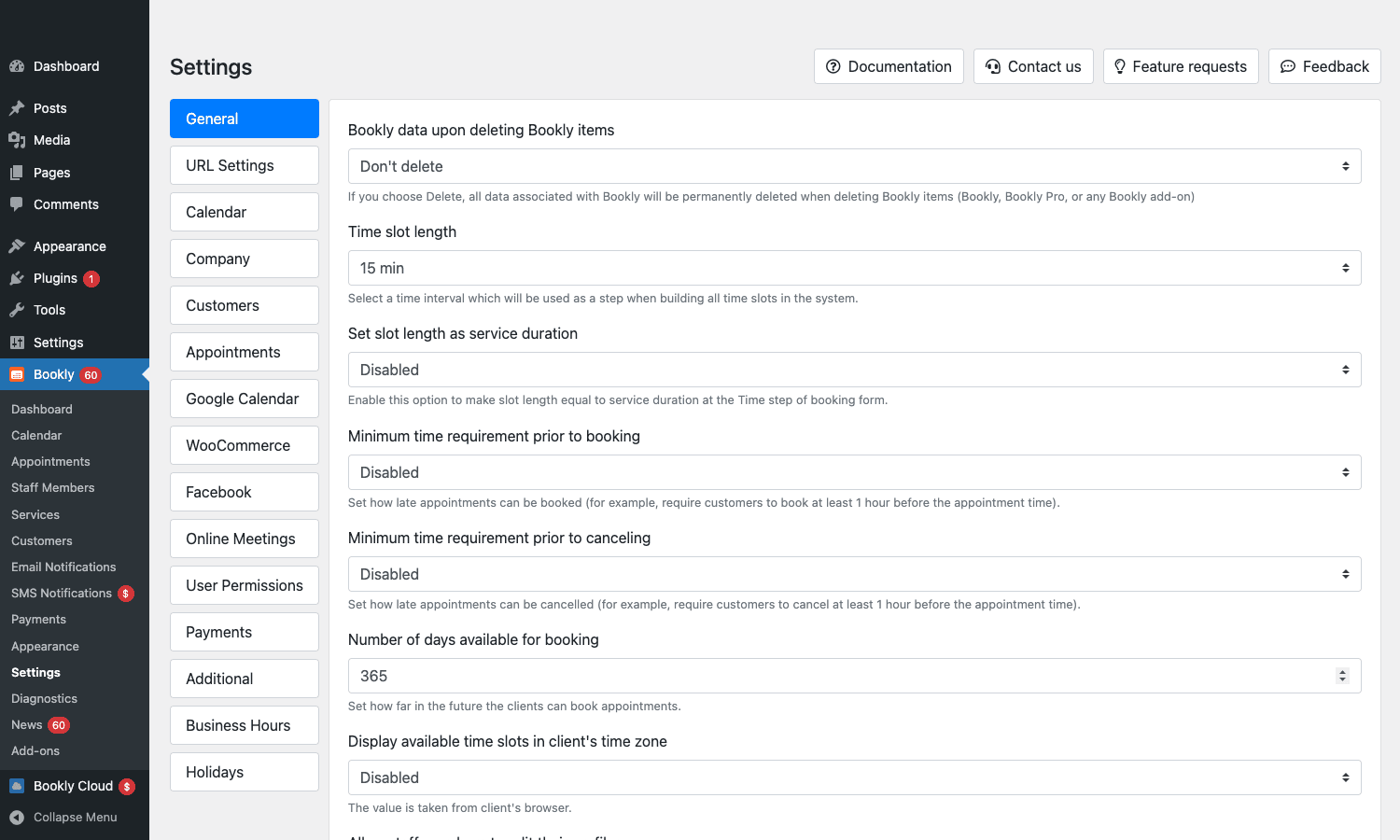Open the Company settings tab

245,259
